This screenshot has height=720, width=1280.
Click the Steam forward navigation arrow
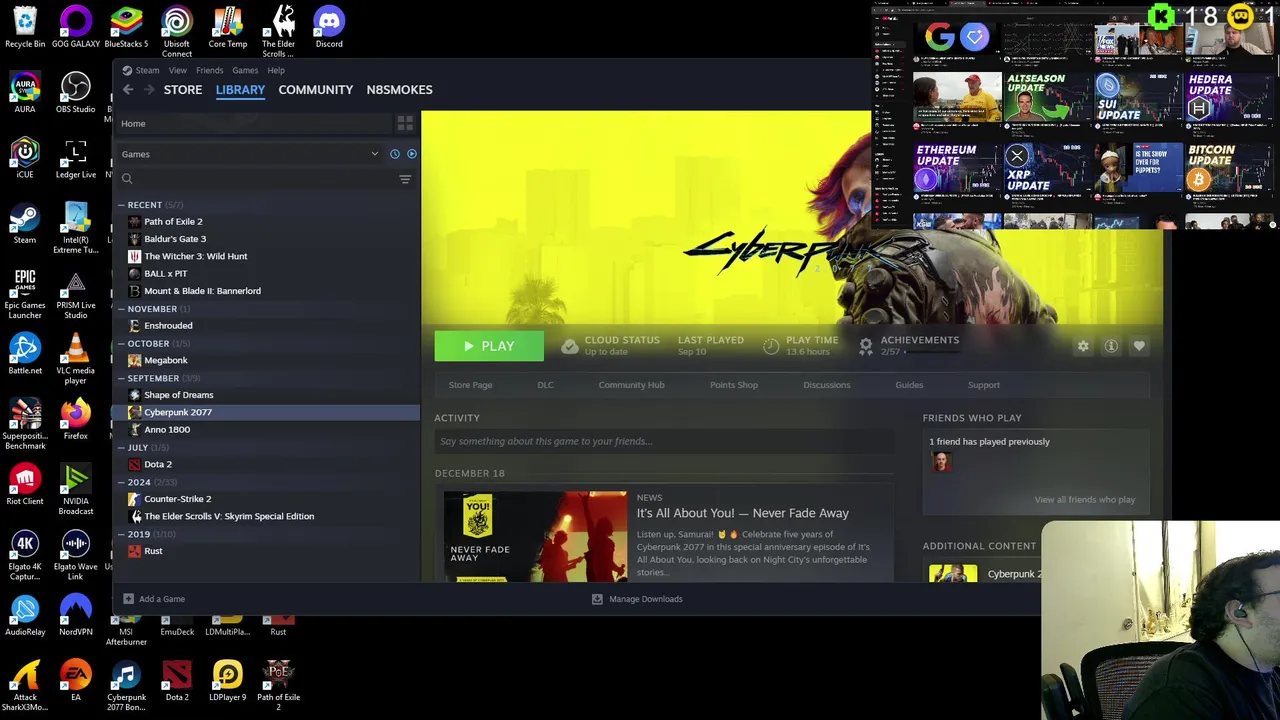pos(149,90)
